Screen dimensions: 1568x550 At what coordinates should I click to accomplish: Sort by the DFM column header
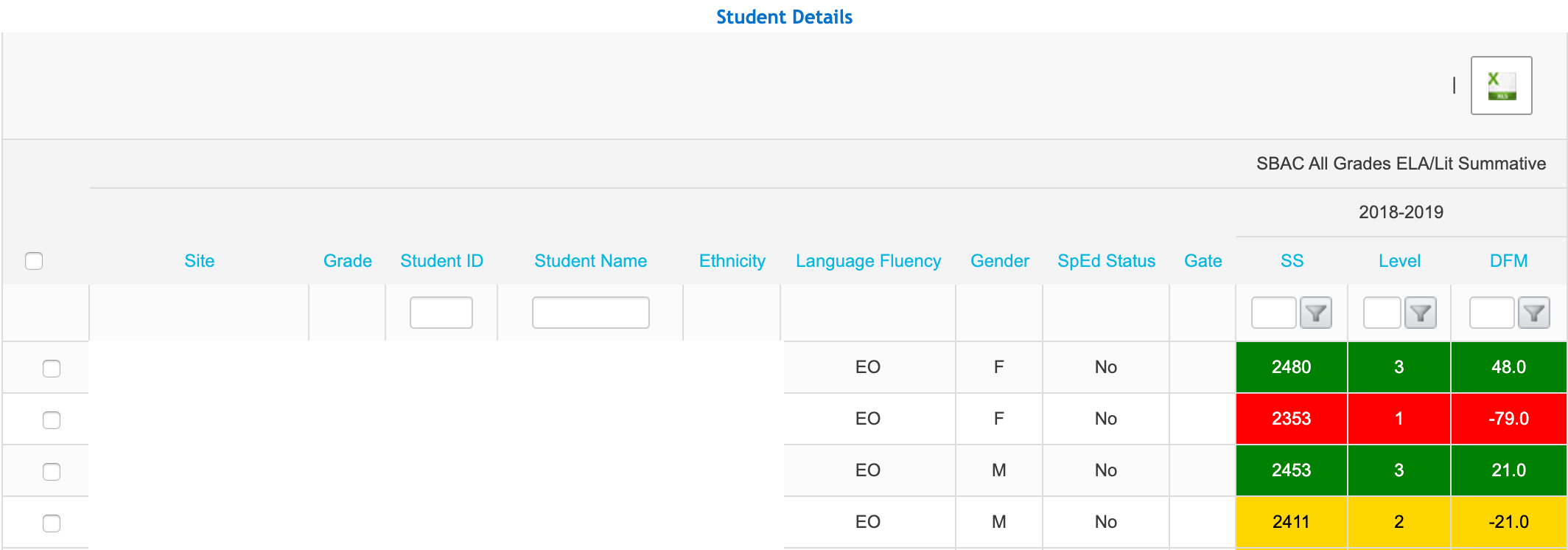tap(1508, 261)
